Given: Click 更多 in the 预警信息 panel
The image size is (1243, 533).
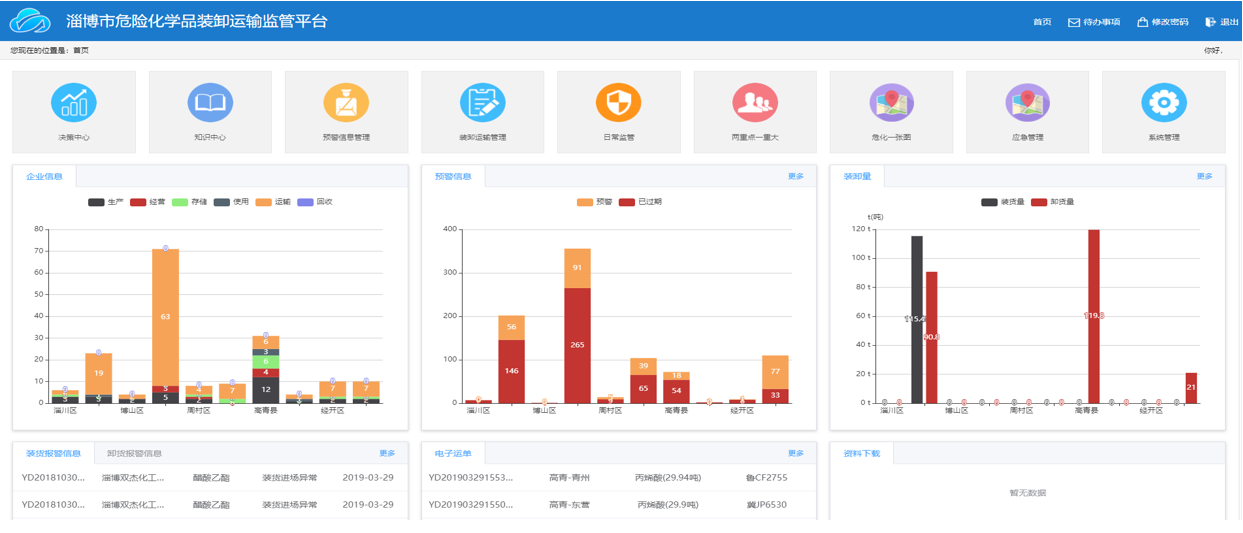Looking at the screenshot, I should coord(795,176).
